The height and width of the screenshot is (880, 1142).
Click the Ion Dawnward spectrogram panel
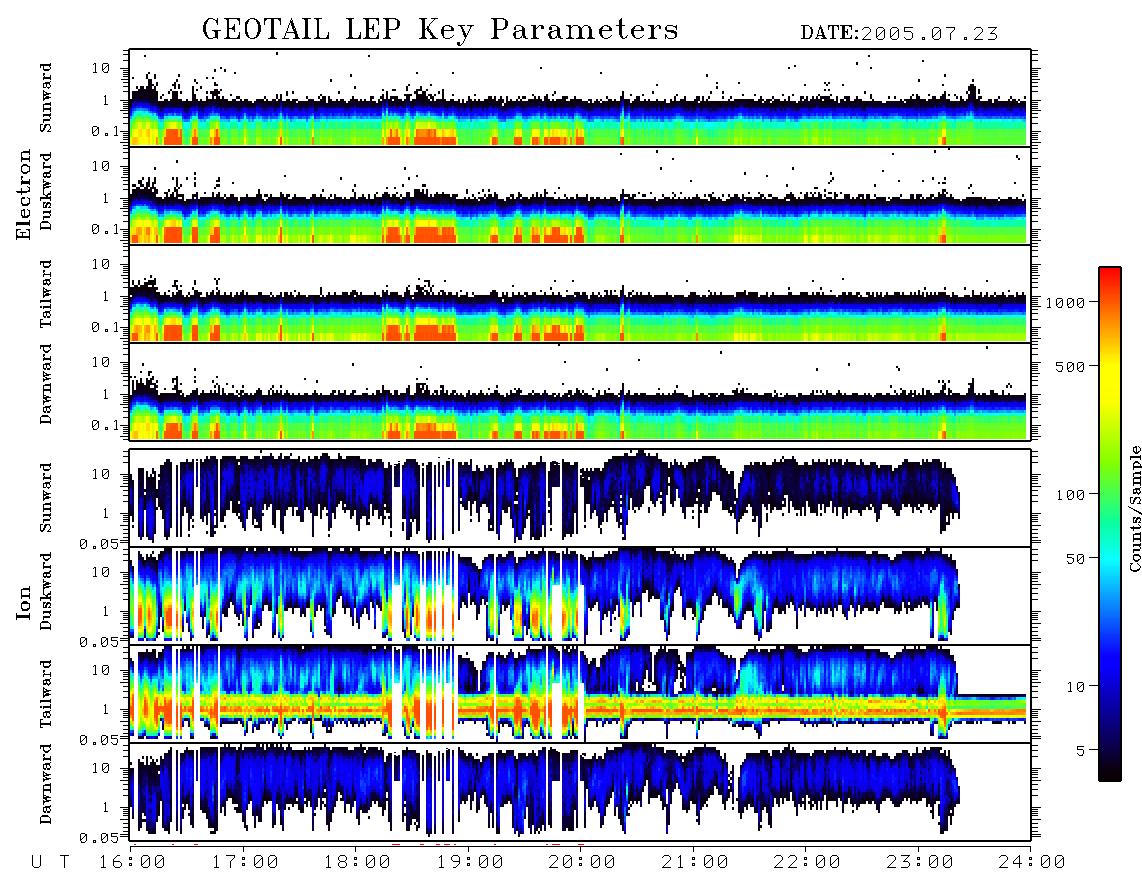pos(580,791)
